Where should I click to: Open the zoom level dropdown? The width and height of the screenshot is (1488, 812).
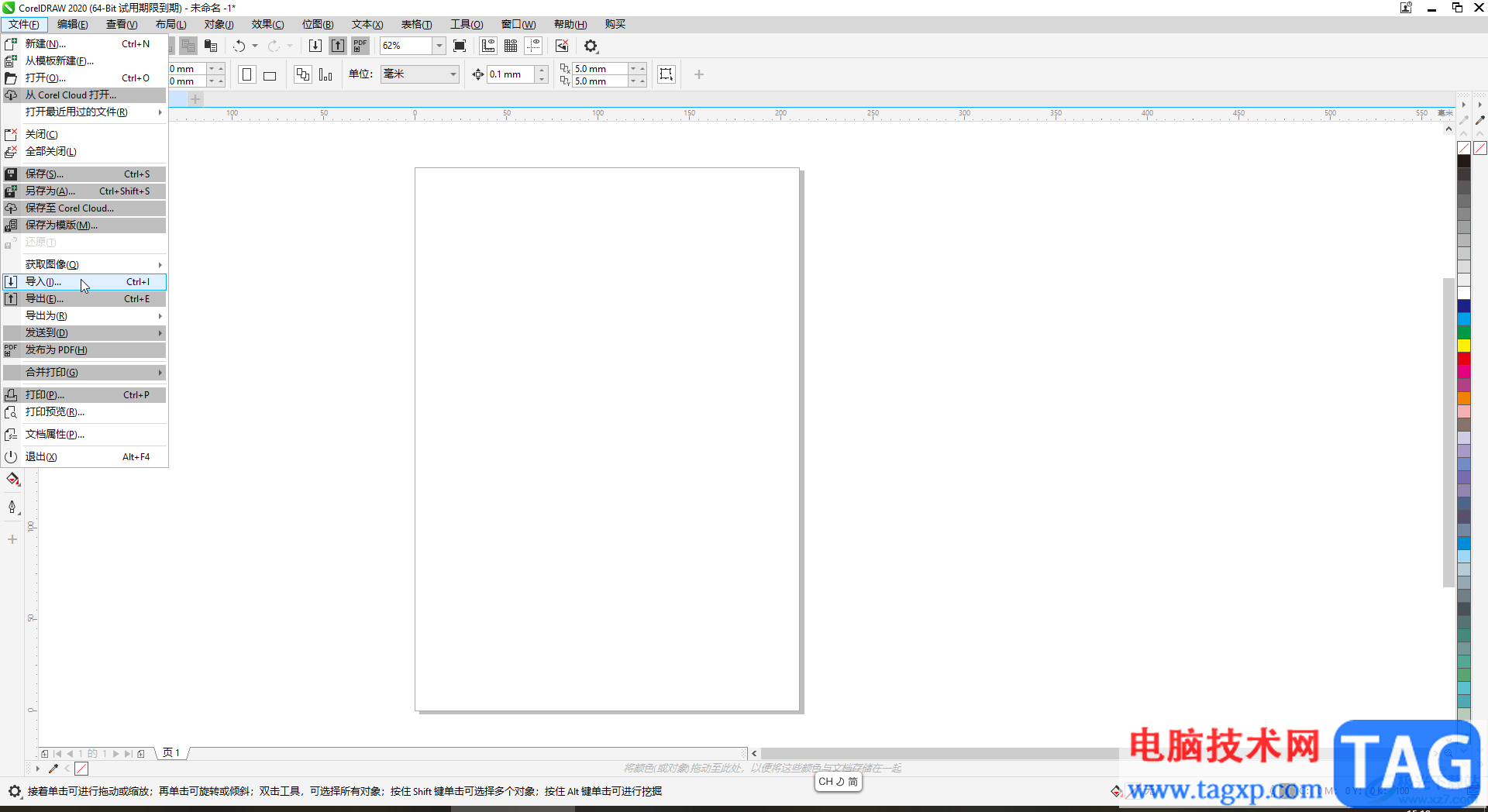coord(439,46)
